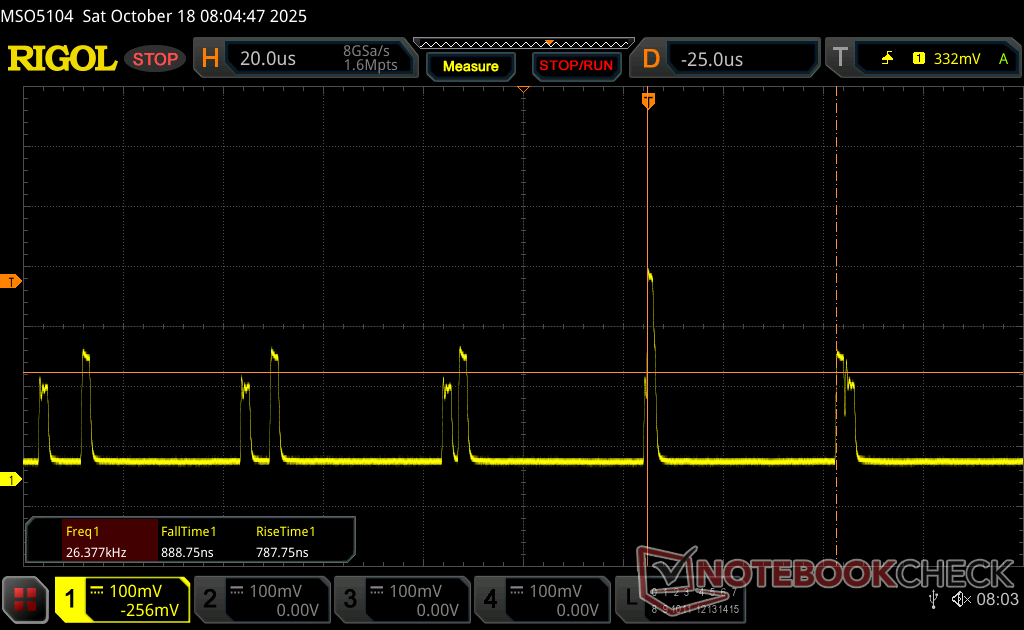Viewport: 1024px width, 630px height.
Task: Click the waveform memory overview bar
Action: coord(523,43)
